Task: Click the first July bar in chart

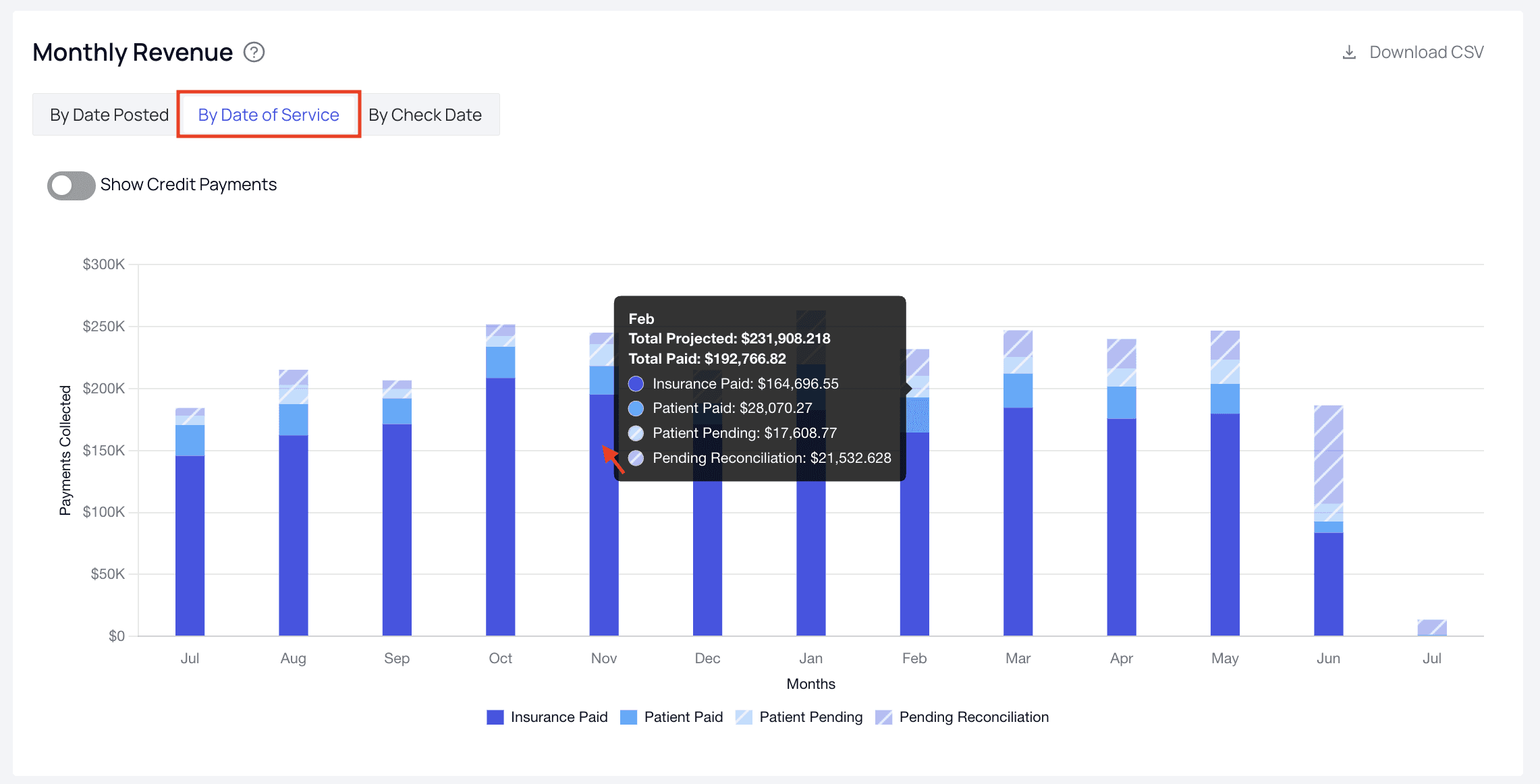Action: click(x=190, y=540)
